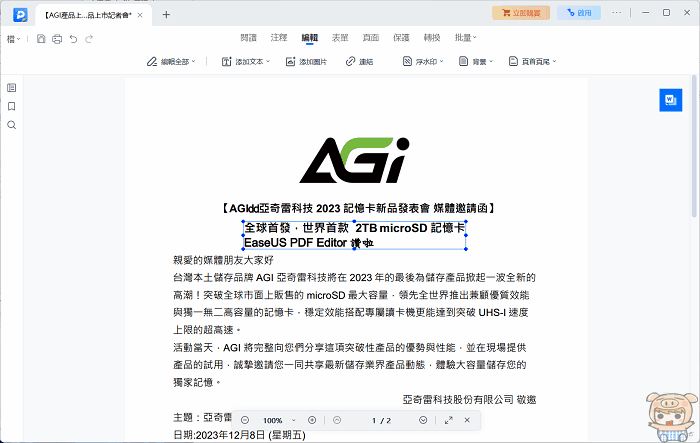This screenshot has height=443, width=700.
Task: Open the search sidebar panel
Action: coord(12,125)
